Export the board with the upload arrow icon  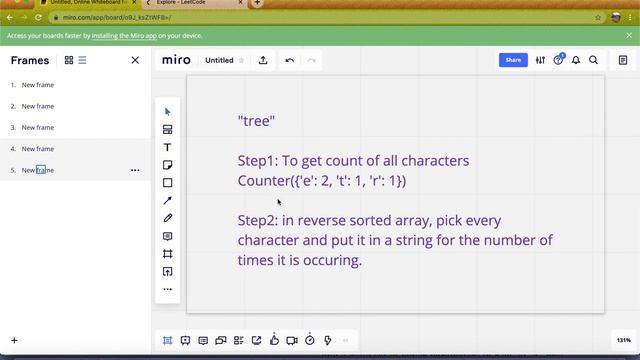pos(263,60)
